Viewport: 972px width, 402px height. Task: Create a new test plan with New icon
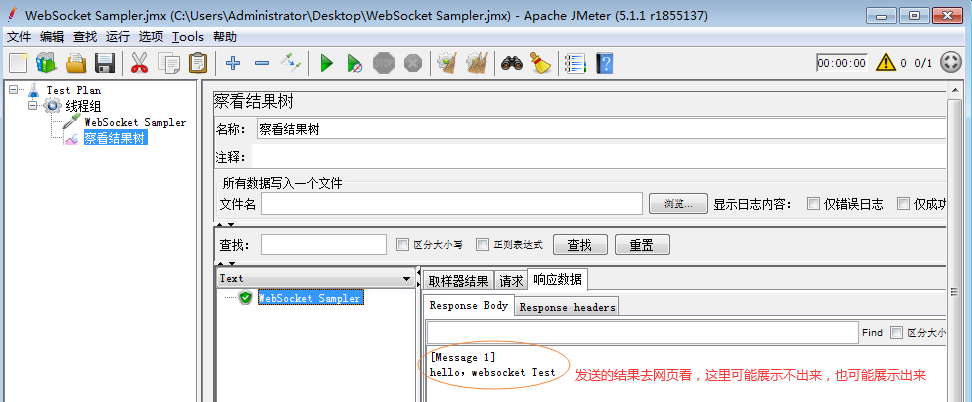[18, 63]
